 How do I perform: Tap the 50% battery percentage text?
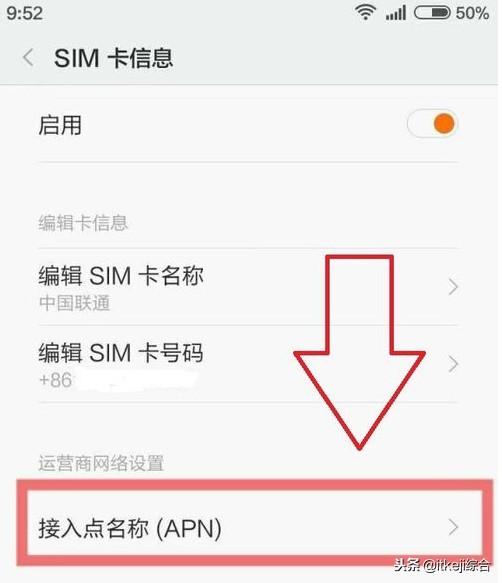pyautogui.click(x=472, y=13)
